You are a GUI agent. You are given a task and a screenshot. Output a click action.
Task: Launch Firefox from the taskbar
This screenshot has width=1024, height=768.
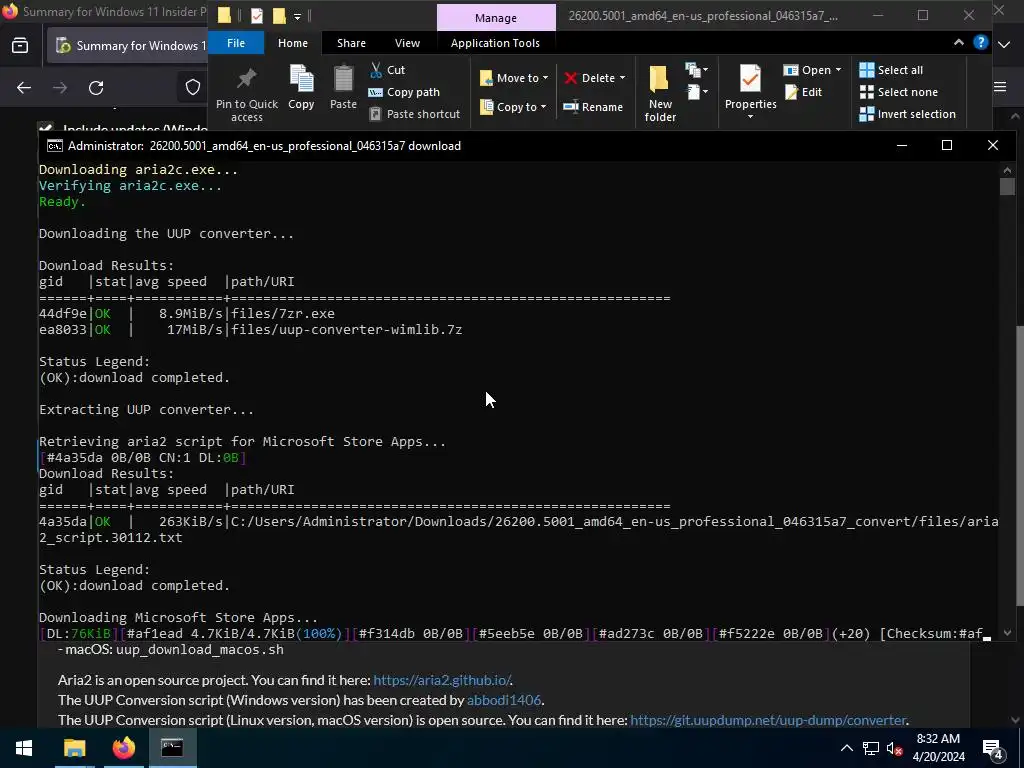coord(123,748)
